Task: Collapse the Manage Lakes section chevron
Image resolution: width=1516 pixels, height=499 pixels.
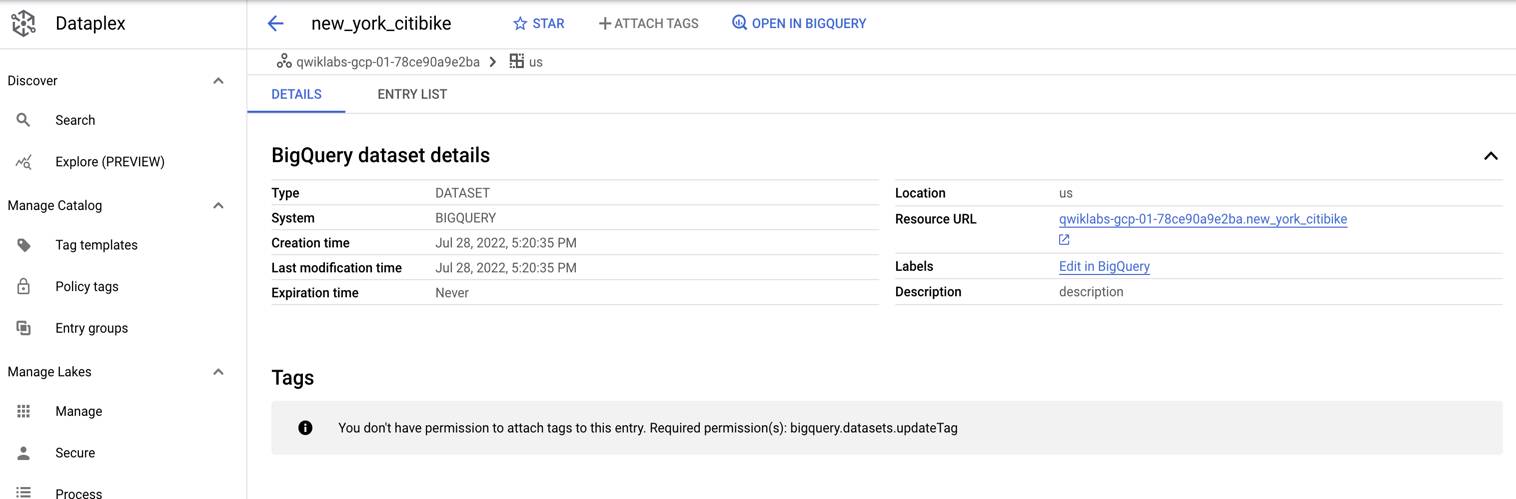Action: click(218, 372)
